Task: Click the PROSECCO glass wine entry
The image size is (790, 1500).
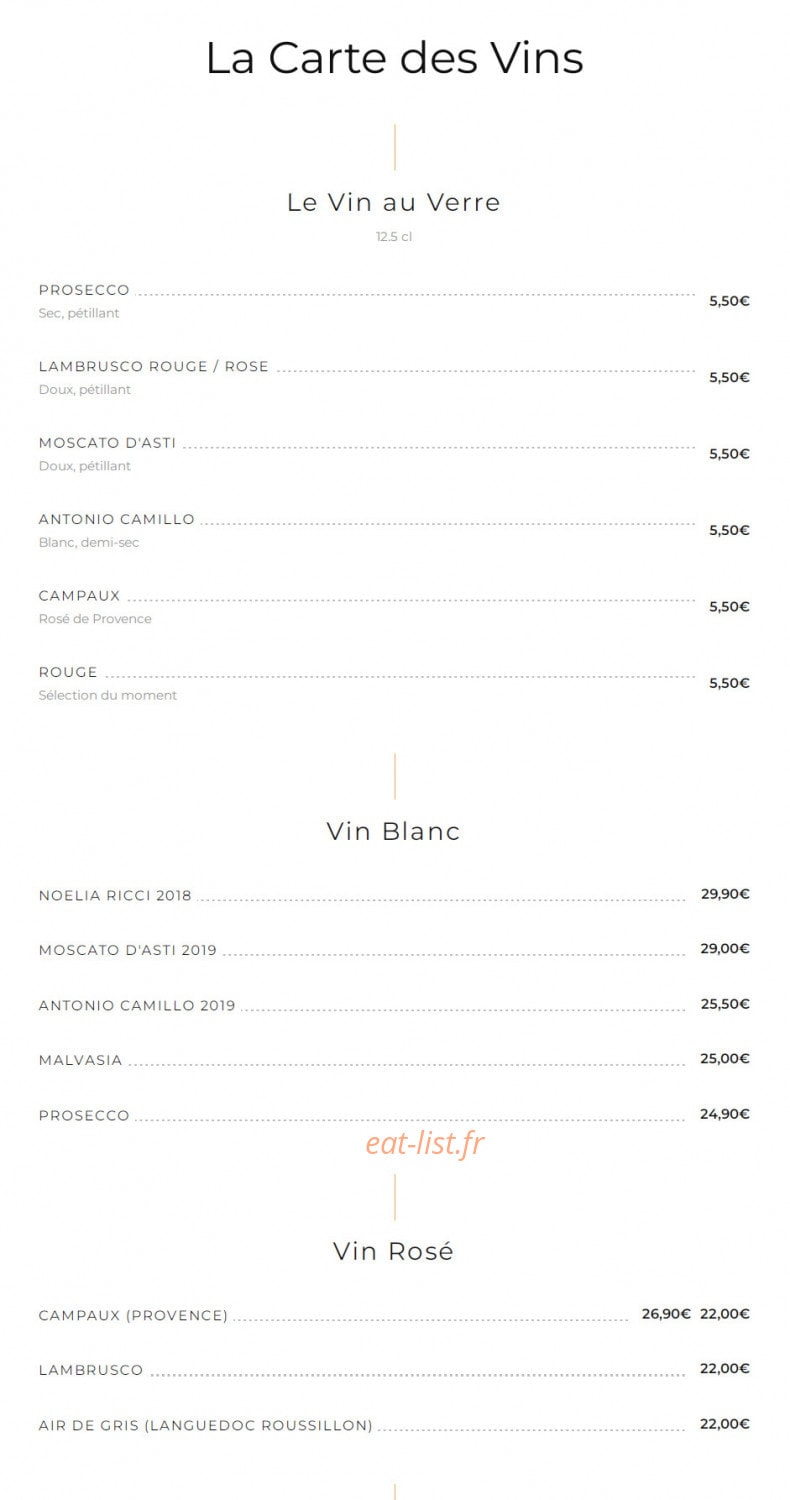Action: coord(394,301)
